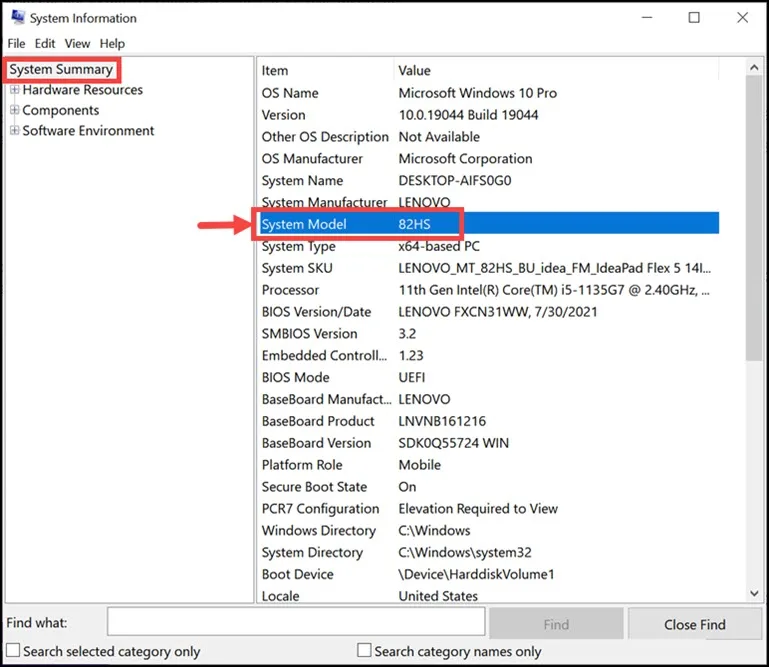Minimize the System Information window
The height and width of the screenshot is (667, 769).
click(x=647, y=18)
